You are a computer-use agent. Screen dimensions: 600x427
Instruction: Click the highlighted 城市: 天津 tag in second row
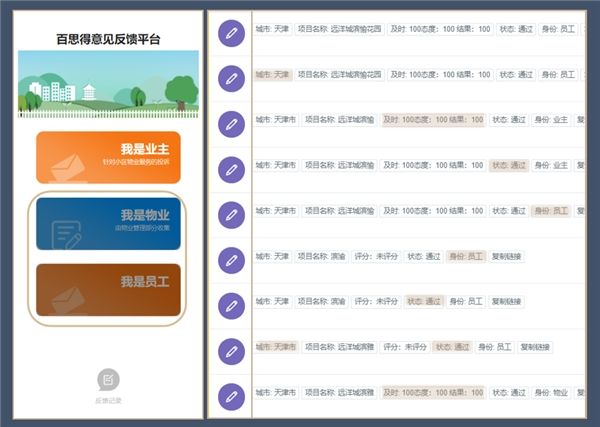(275, 75)
